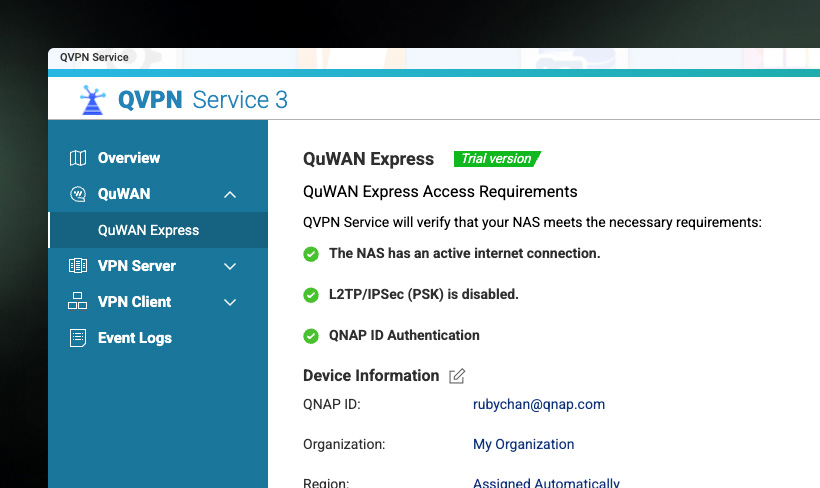The height and width of the screenshot is (488, 820).
Task: Click green check beside QNAP ID Authentication
Action: 311,336
